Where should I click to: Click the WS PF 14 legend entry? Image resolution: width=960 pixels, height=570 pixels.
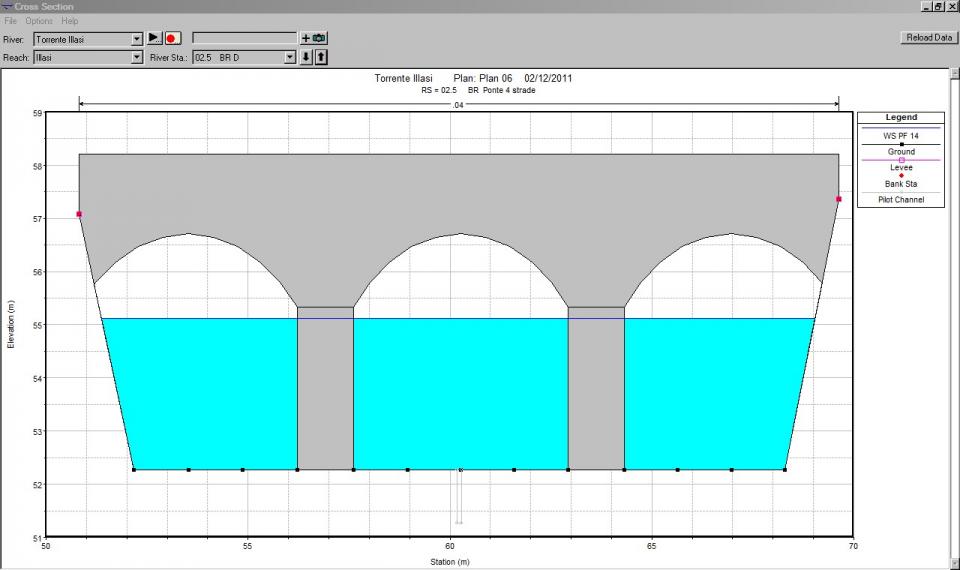click(x=900, y=135)
